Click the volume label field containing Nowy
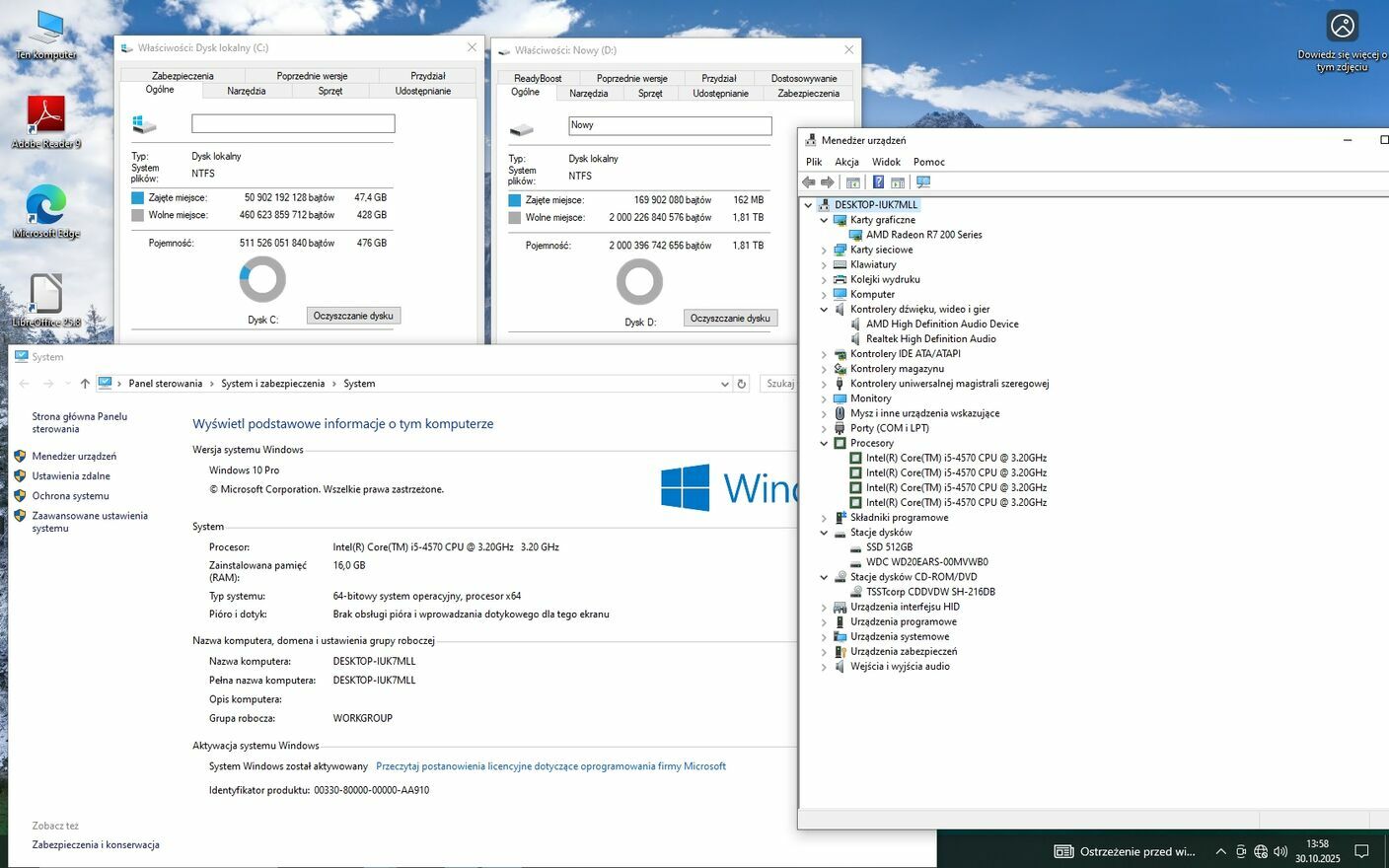 coord(670,125)
